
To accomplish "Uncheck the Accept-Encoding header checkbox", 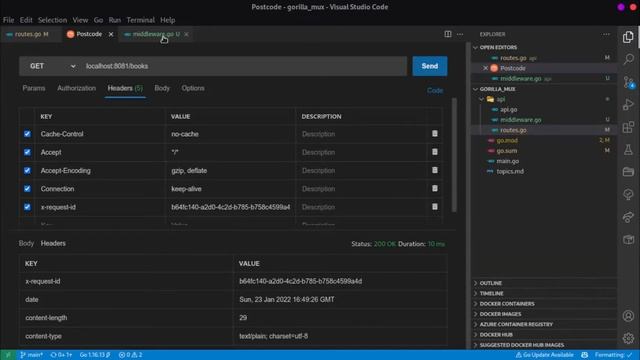I will click(x=27, y=170).
